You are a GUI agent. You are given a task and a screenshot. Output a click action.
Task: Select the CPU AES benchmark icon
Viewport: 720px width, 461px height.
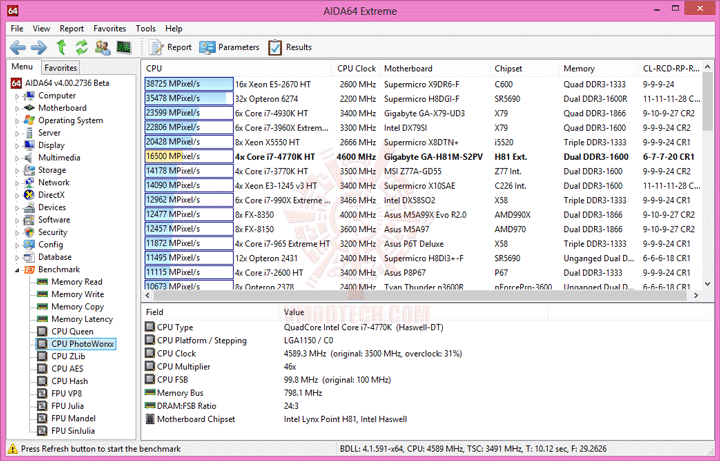pos(42,368)
